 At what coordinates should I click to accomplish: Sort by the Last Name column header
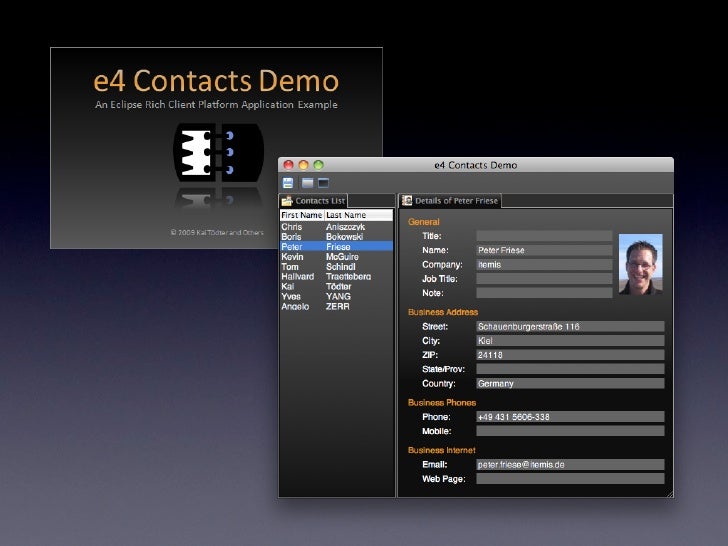click(x=346, y=215)
